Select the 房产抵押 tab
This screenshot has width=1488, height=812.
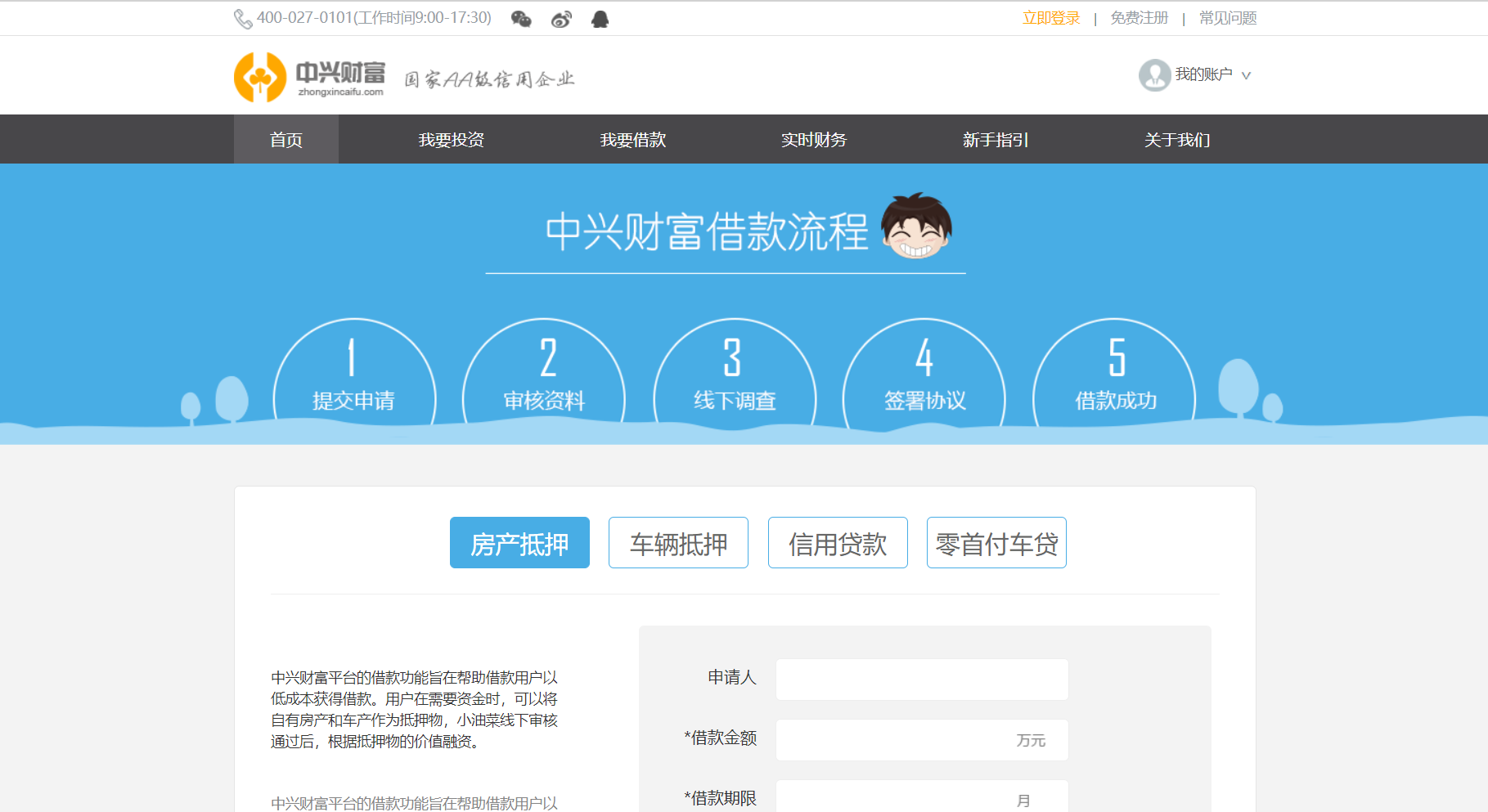click(519, 543)
